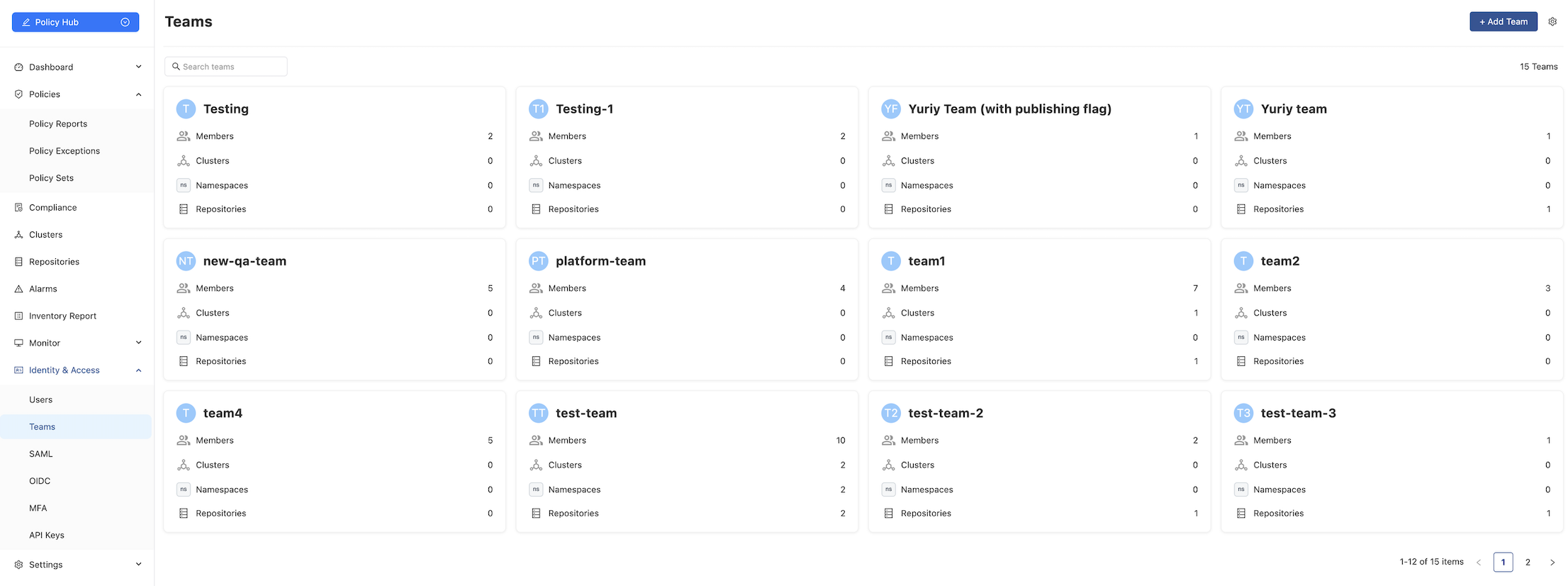Click the T1 avatar of Testing-1

(539, 109)
